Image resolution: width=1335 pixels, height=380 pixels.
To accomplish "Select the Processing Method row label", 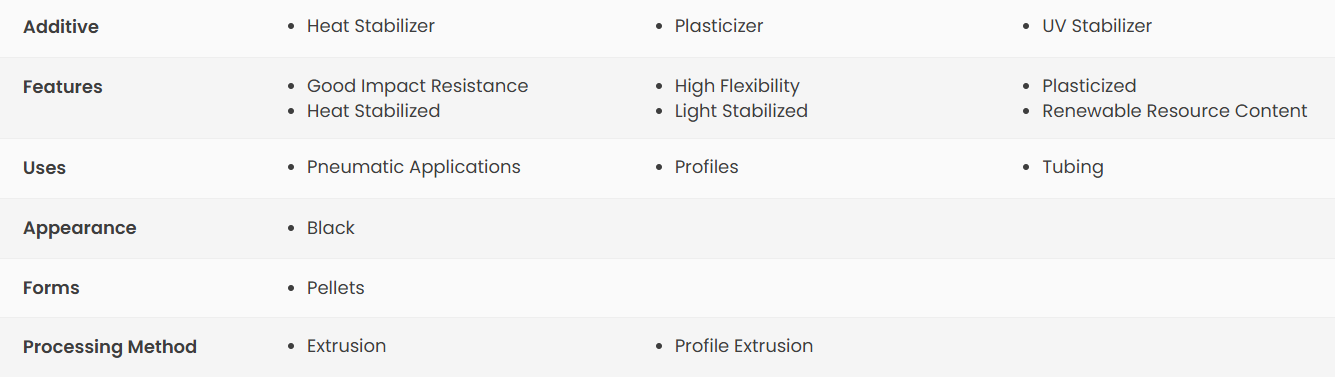I will tap(110, 347).
